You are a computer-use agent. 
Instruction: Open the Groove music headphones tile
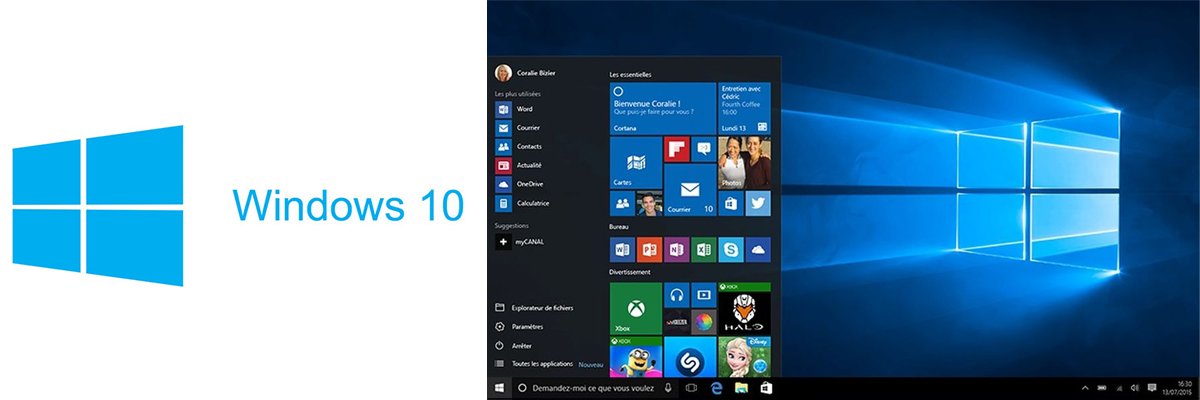pos(677,295)
